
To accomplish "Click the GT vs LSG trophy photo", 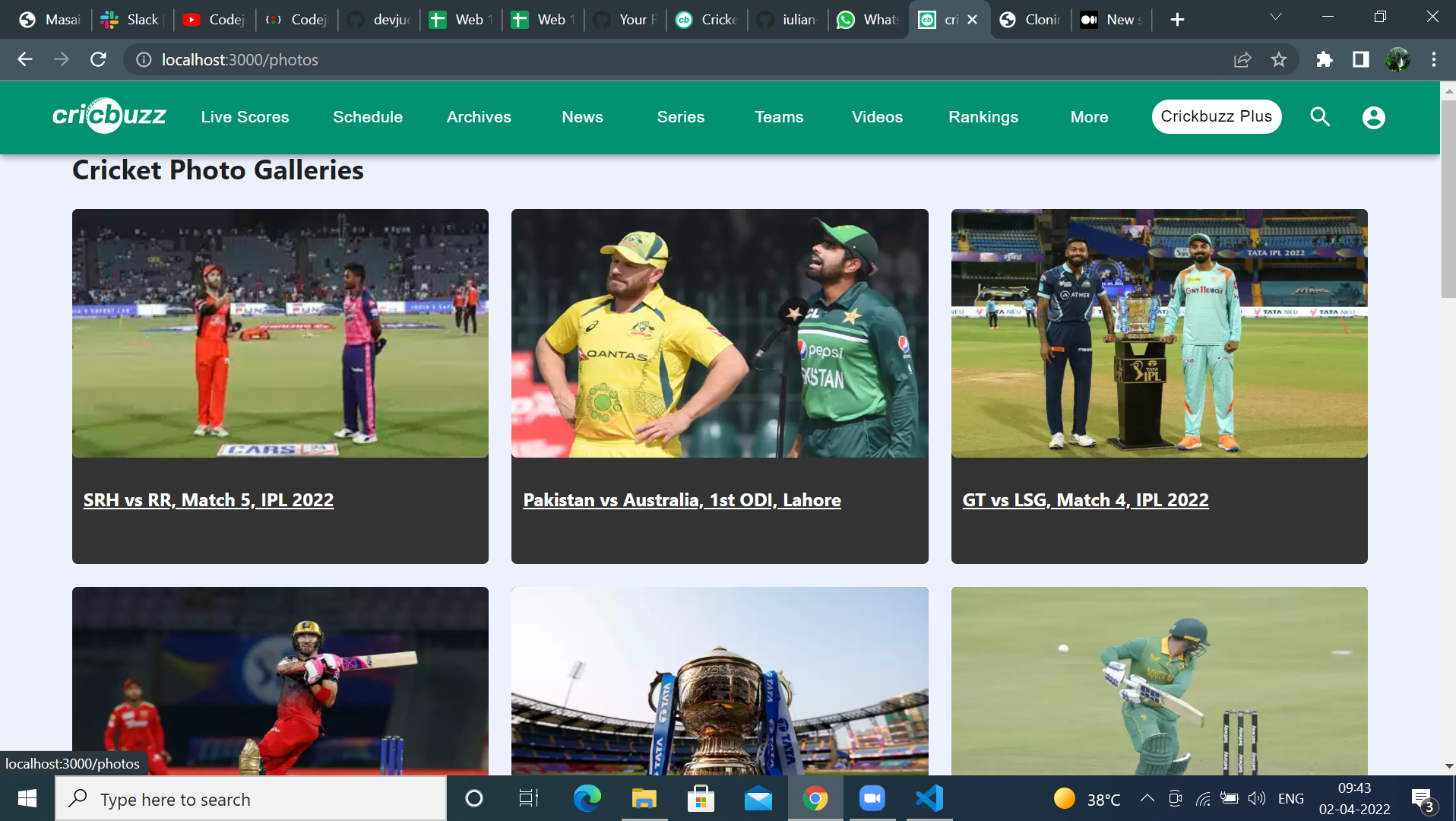I will tap(1159, 333).
